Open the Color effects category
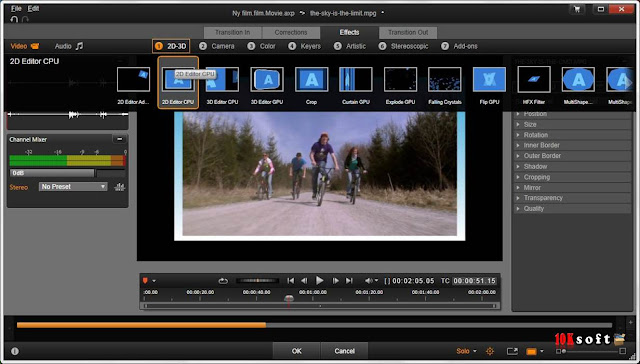This screenshot has height=364, width=640. tap(261, 46)
